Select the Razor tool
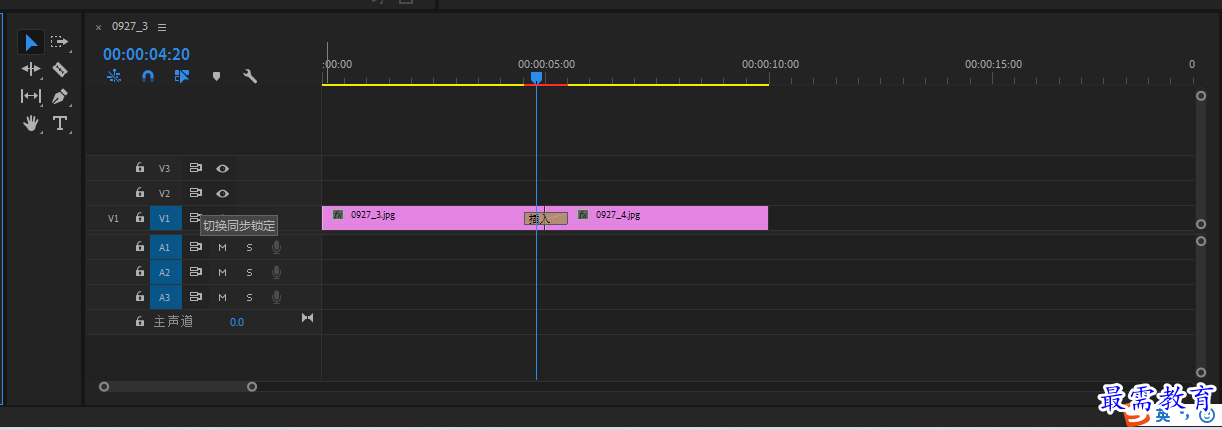The width and height of the screenshot is (1222, 430). point(60,69)
